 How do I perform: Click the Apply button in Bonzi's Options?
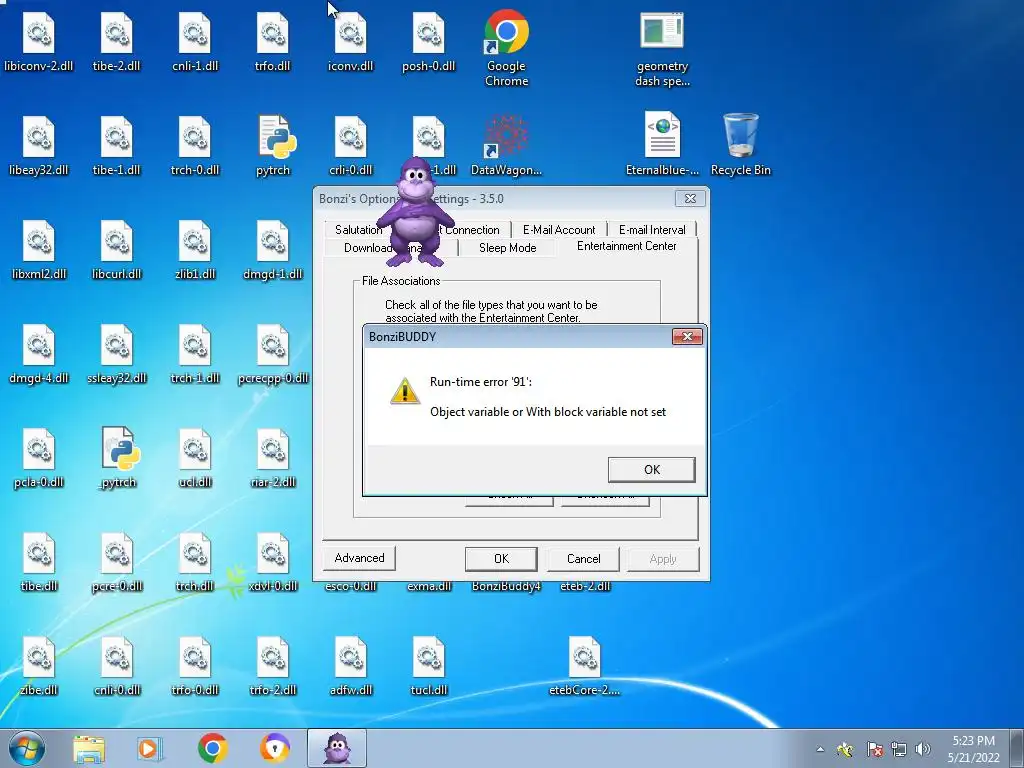[663, 558]
